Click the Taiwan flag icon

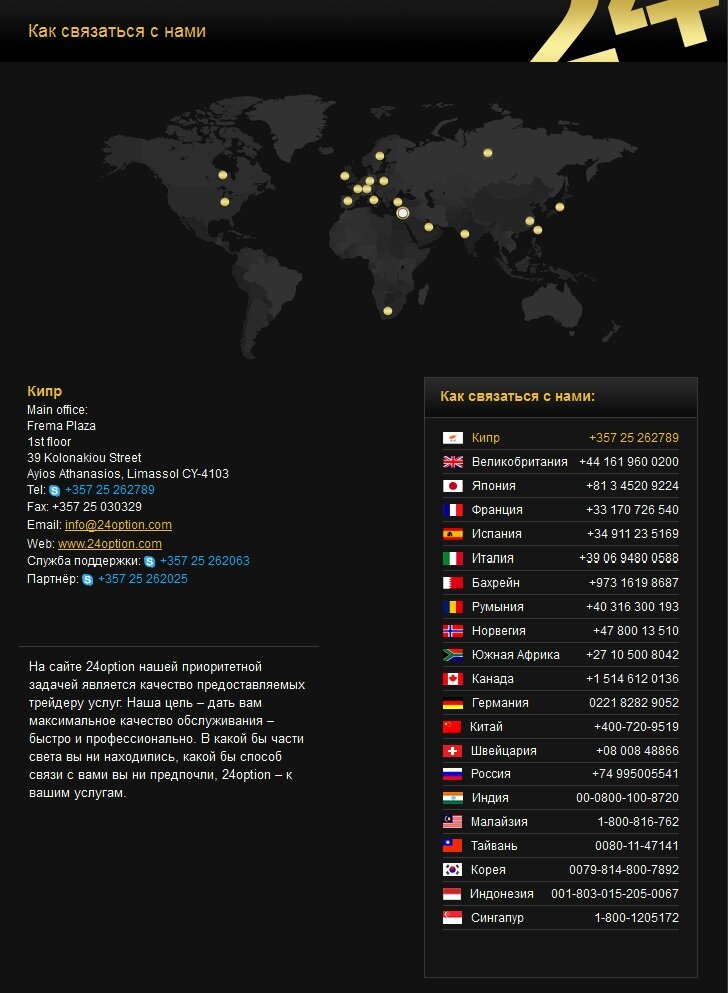pos(452,845)
